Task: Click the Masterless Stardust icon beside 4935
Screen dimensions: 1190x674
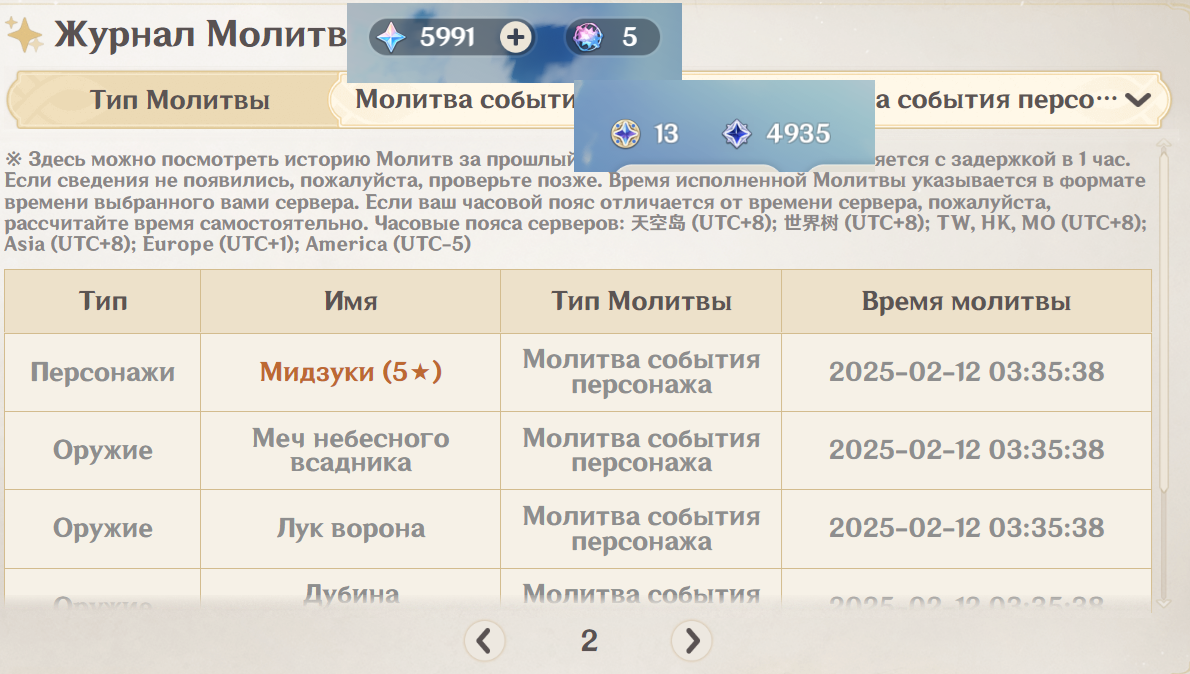Action: [736, 134]
